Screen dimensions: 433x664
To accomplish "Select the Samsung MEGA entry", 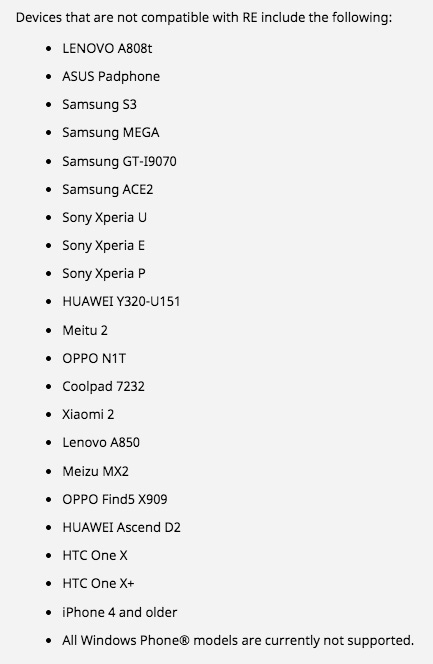I will pos(110,133).
